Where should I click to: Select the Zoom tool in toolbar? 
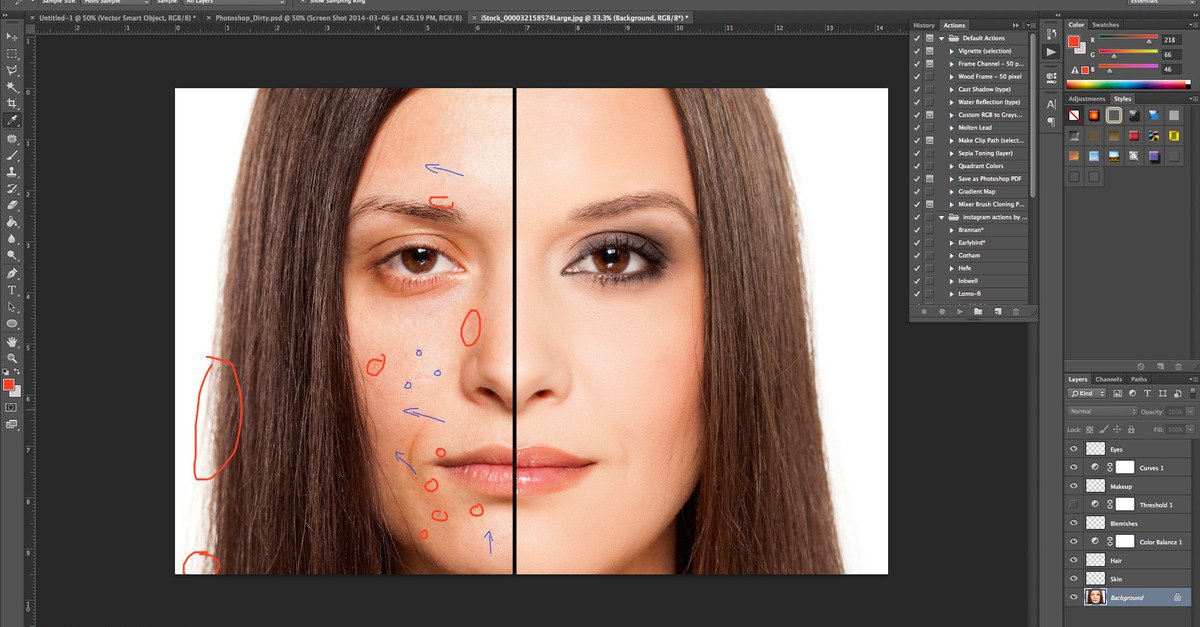(x=12, y=358)
